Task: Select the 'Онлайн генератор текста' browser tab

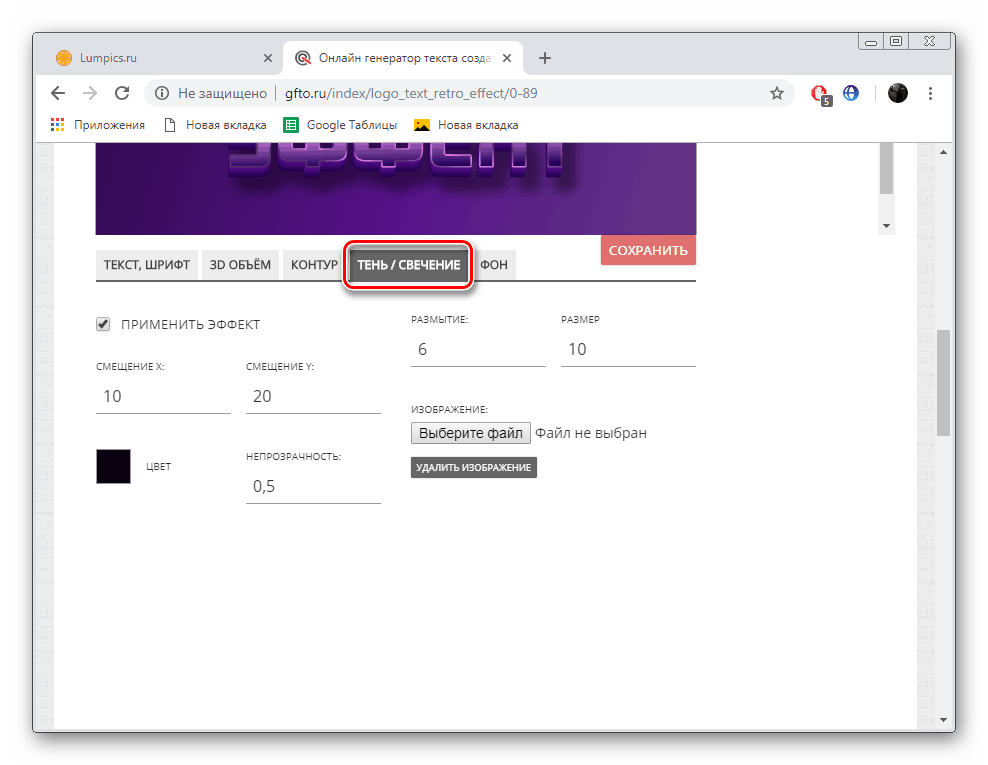Action: [403, 58]
